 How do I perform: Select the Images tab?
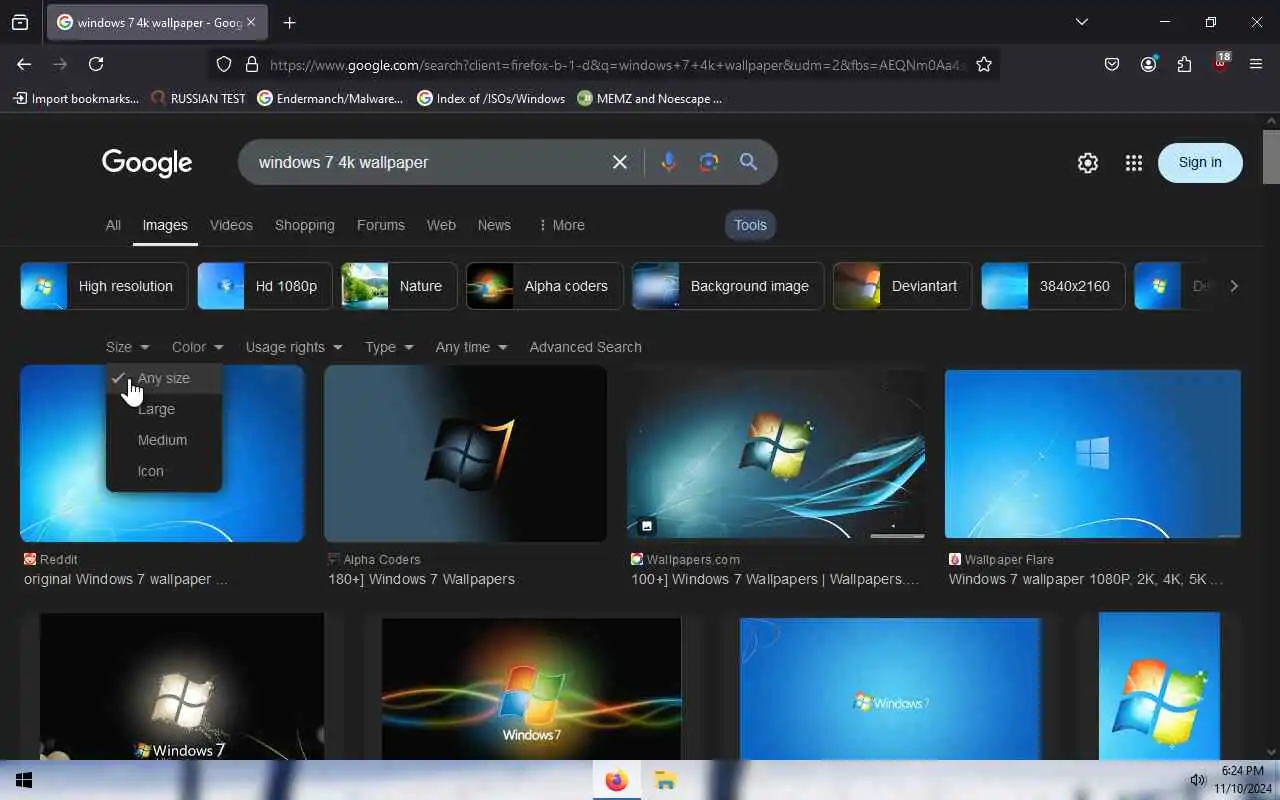pyautogui.click(x=165, y=225)
